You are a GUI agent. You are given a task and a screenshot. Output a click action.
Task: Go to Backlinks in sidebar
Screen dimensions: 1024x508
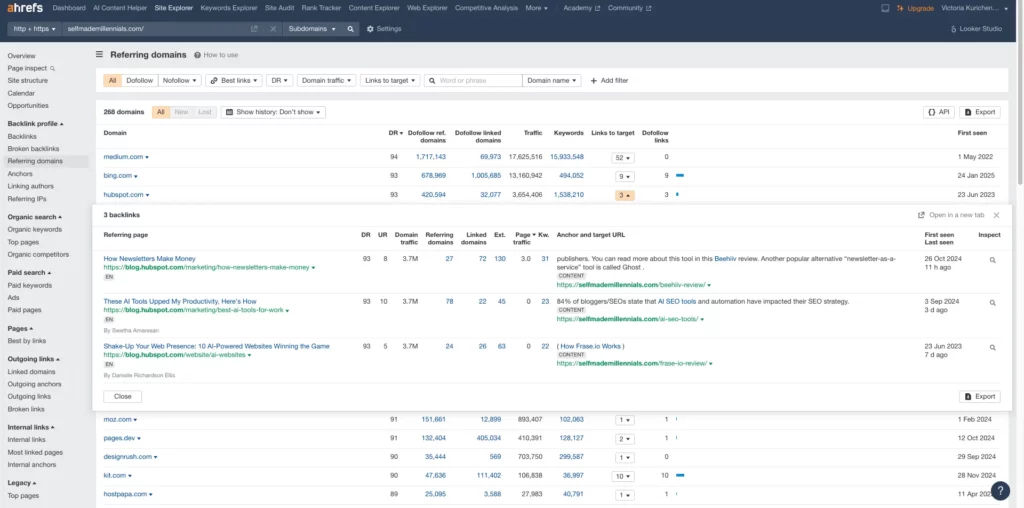(x=22, y=136)
